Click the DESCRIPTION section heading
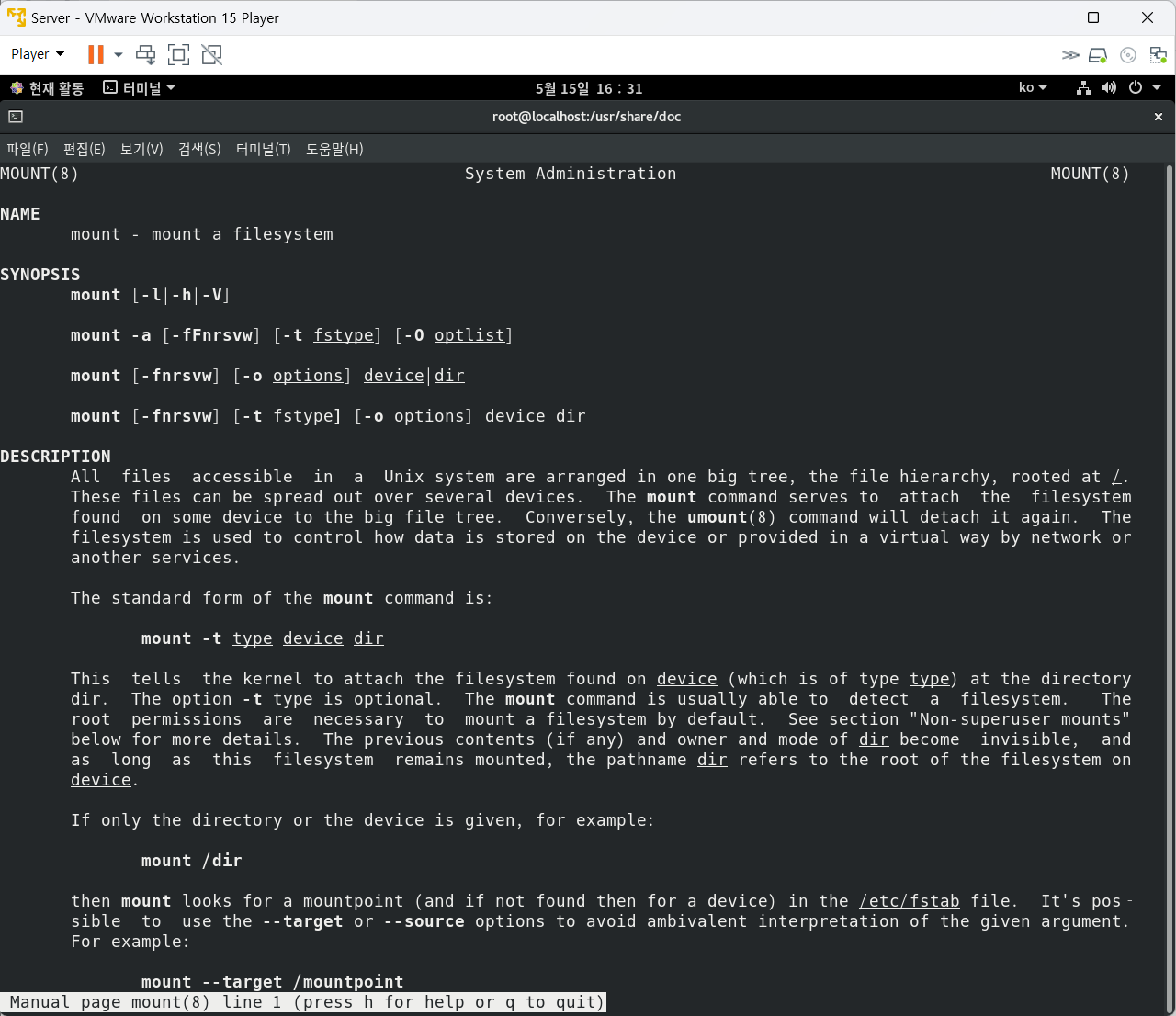This screenshot has height=1016, width=1176. point(55,457)
